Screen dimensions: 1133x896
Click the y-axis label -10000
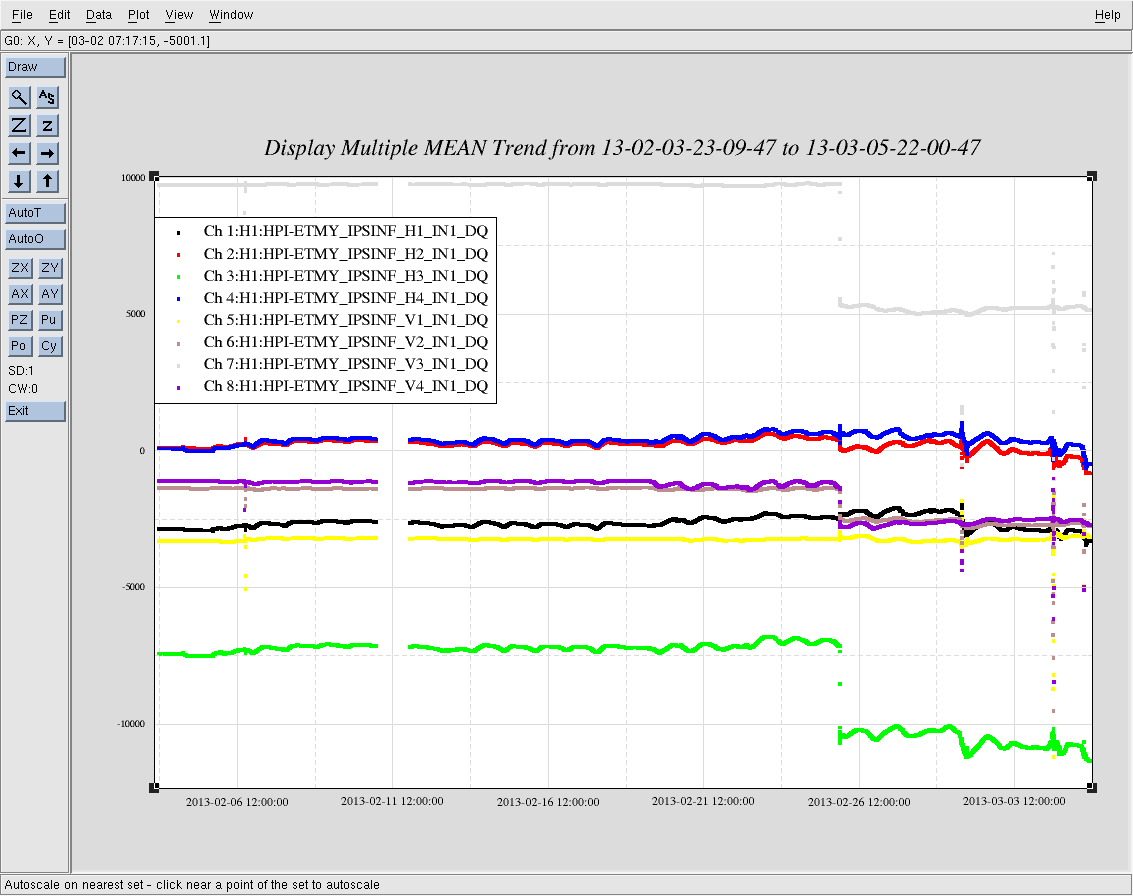(132, 724)
